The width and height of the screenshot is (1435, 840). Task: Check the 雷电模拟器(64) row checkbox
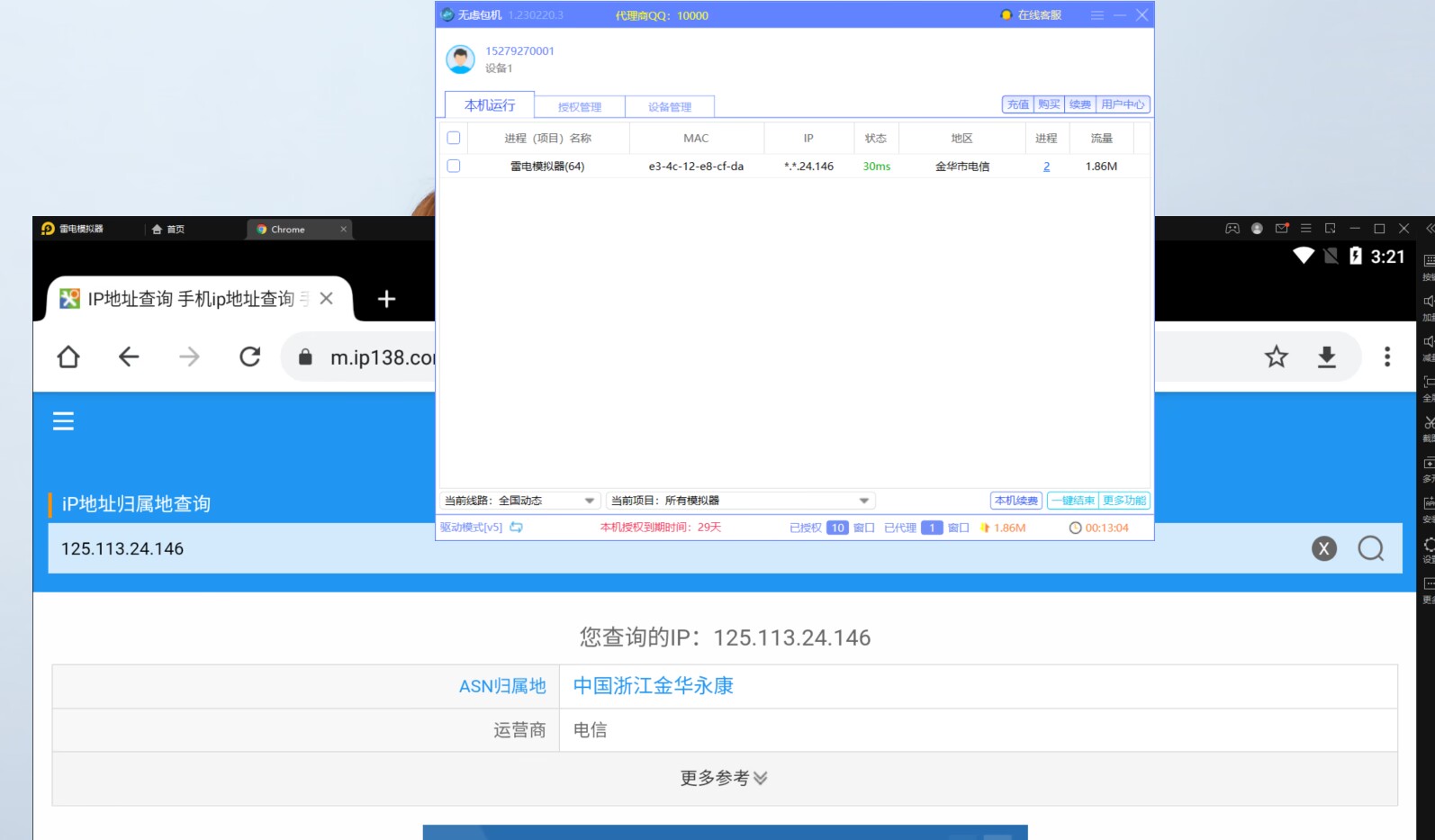[454, 166]
